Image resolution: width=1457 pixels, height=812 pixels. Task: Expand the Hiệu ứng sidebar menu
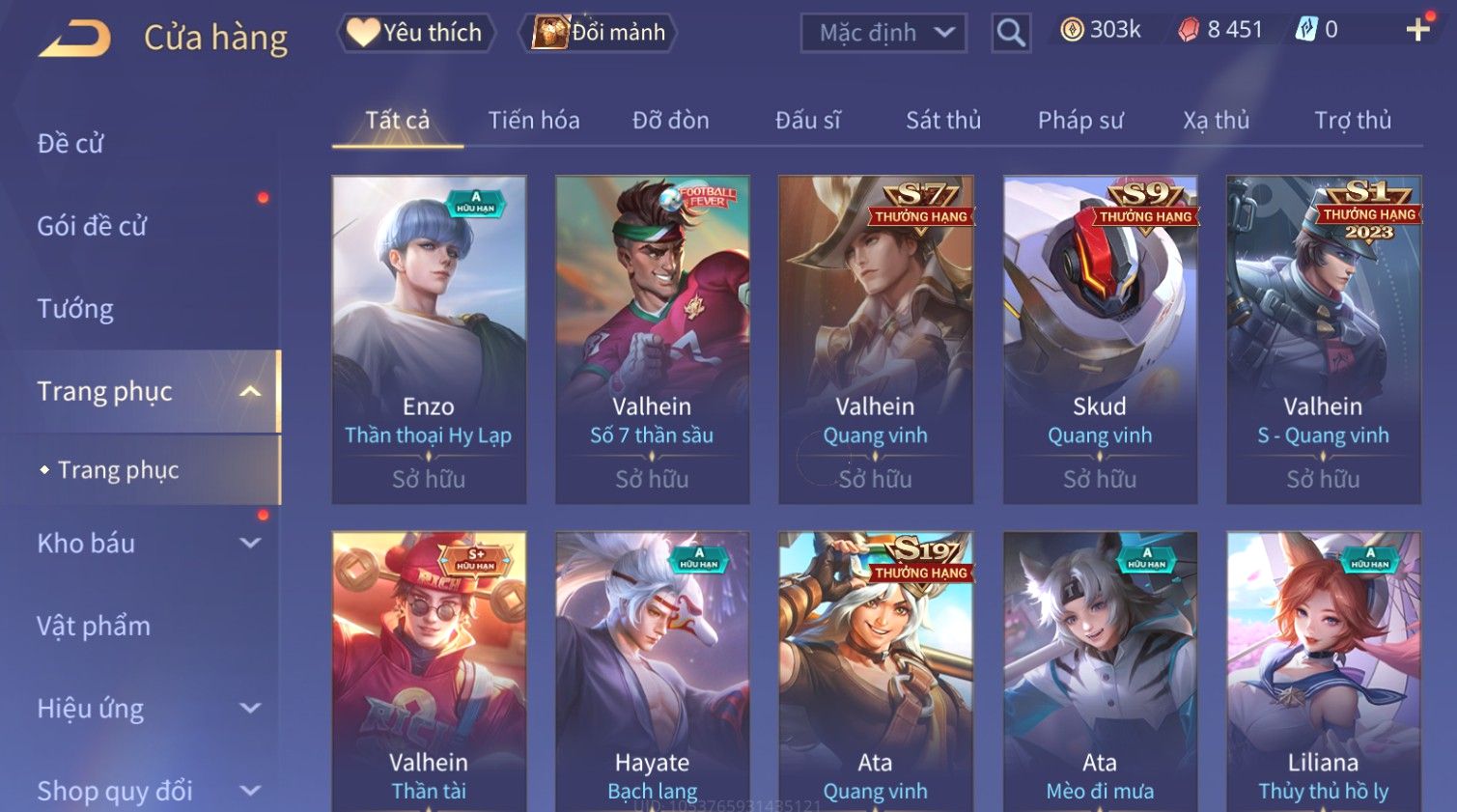click(250, 708)
